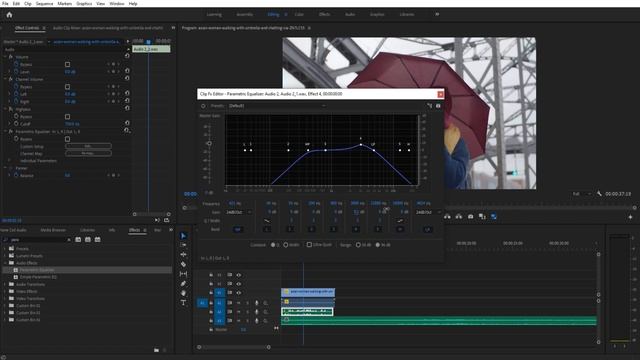640x360 pixels.
Task: Click Program monitor timecode 00:00:37:19
Action: pyautogui.click(x=618, y=194)
